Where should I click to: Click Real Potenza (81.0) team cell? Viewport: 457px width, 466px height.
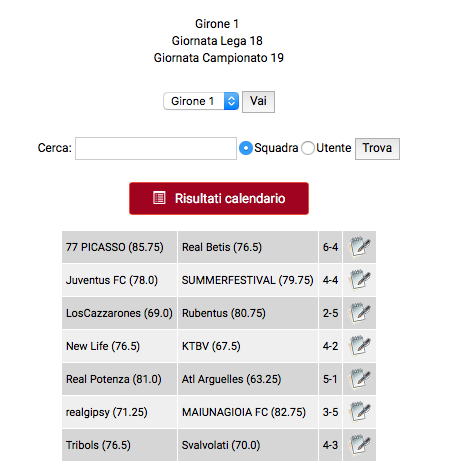click(119, 379)
